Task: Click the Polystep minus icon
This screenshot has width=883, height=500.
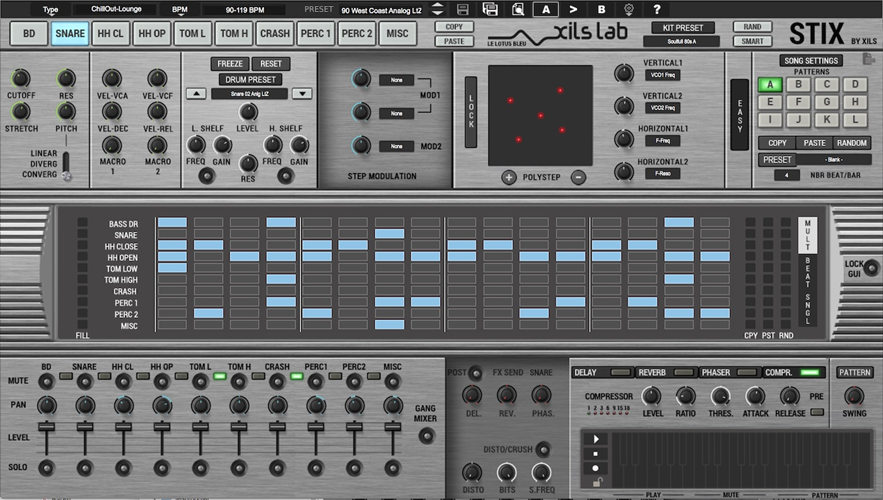Action: (x=578, y=177)
